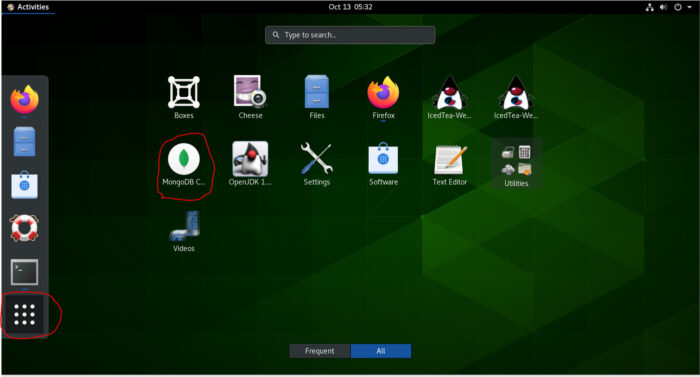Viewport: 700px width, 377px height.
Task: Click the Activities button
Action: click(28, 7)
